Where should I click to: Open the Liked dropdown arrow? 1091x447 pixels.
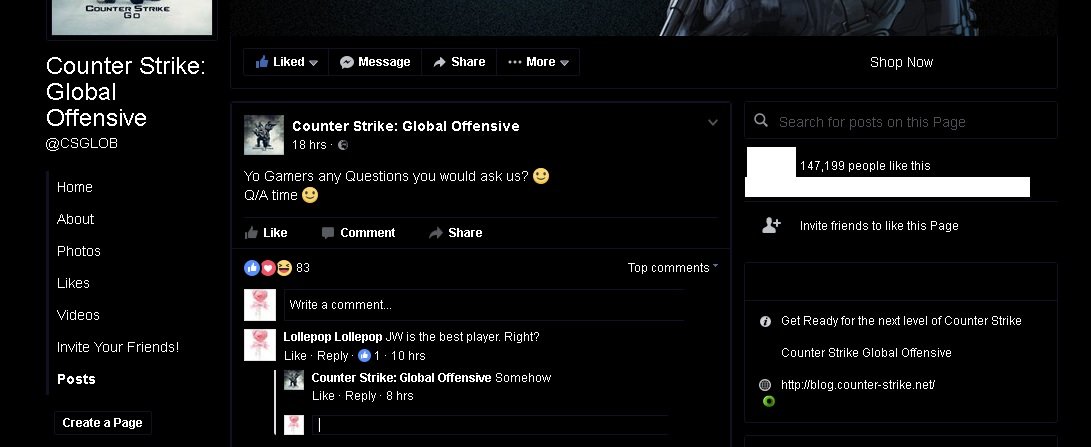click(314, 63)
